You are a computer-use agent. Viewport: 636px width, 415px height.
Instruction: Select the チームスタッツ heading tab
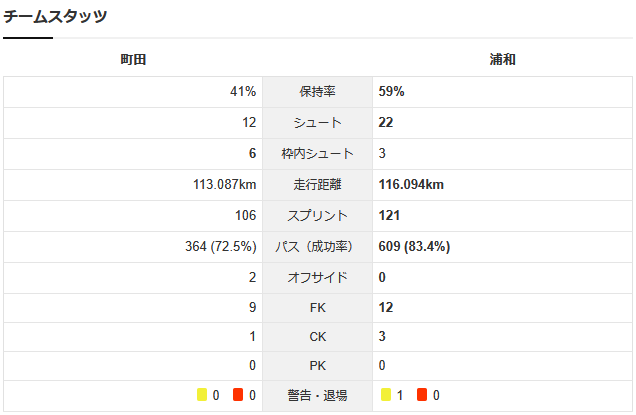(55, 16)
